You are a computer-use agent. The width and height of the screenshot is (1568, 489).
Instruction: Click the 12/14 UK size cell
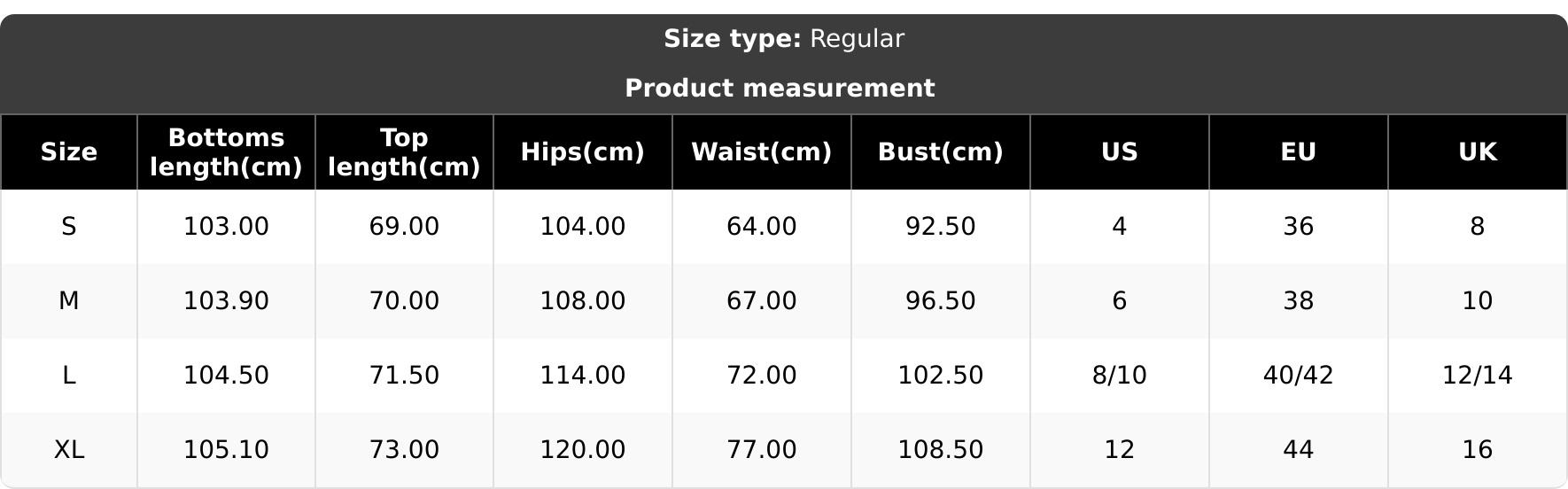point(1477,376)
